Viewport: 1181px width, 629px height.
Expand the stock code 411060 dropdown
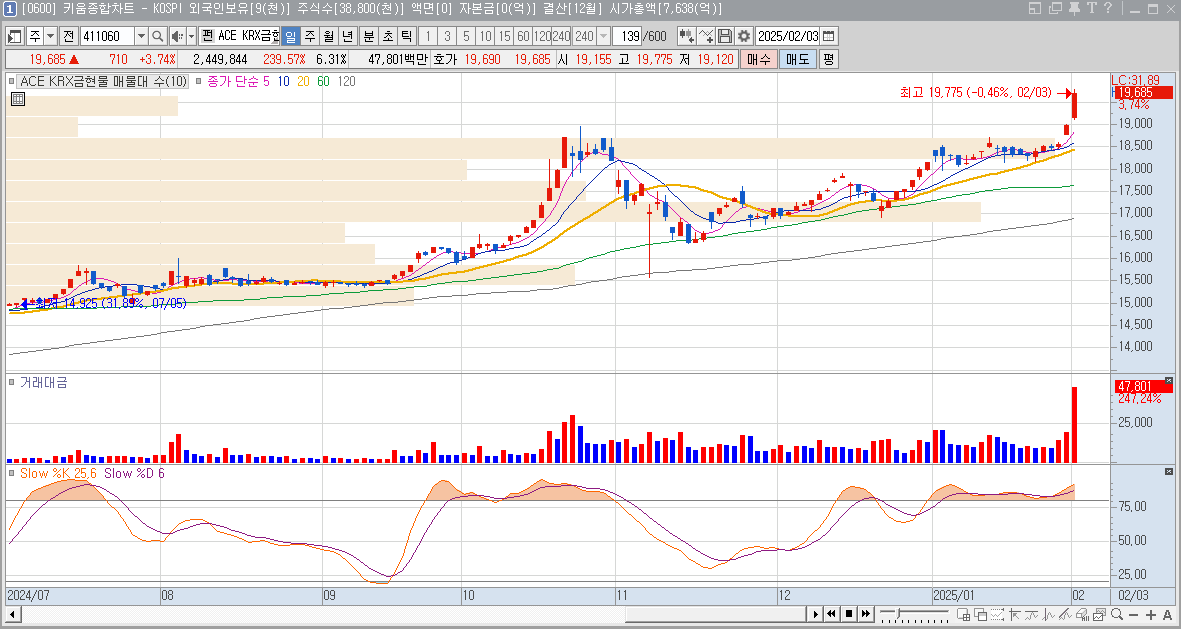click(x=141, y=36)
